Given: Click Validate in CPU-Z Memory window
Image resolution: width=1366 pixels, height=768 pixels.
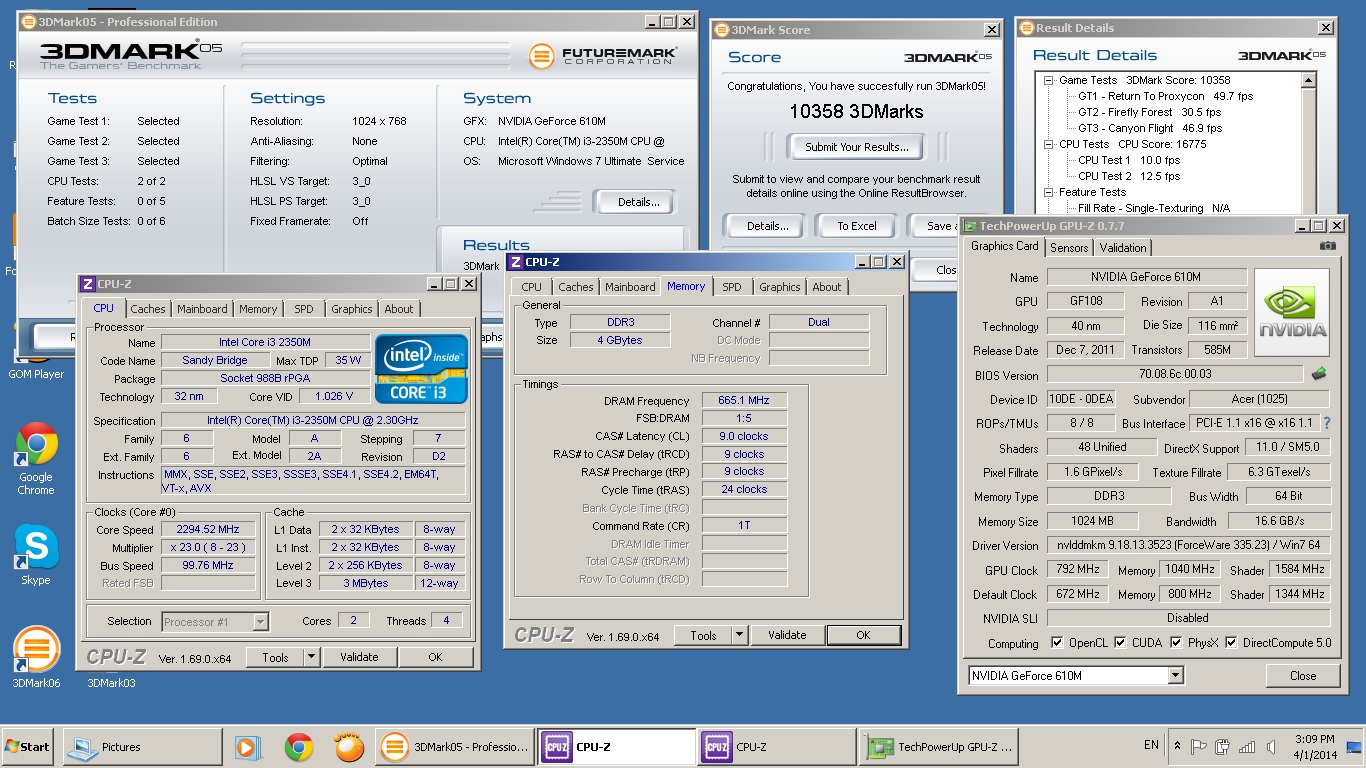Looking at the screenshot, I should point(787,635).
